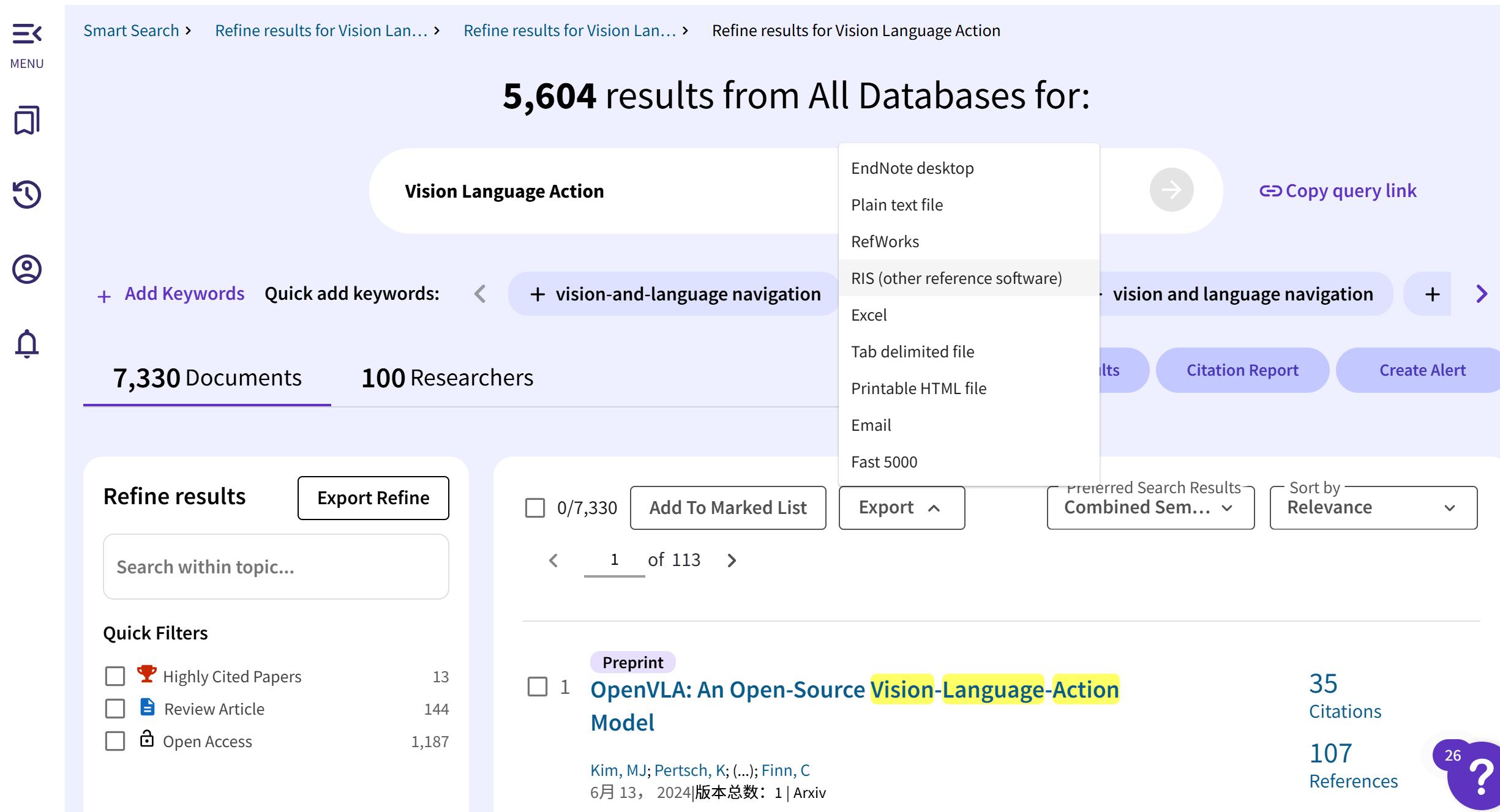Open the Marked List bookmark icon
This screenshot has height=812, width=1500.
(27, 120)
